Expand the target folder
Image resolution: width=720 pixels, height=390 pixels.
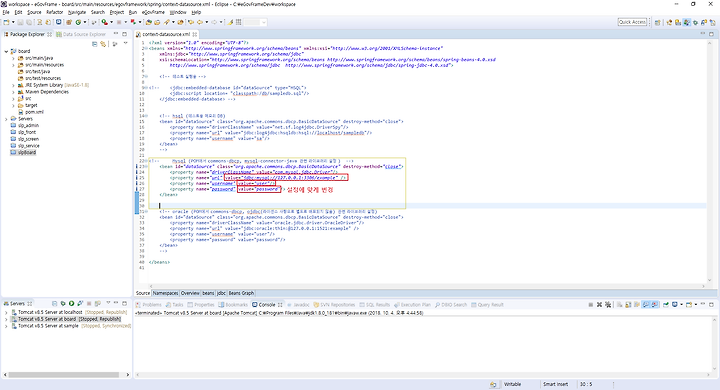coord(13,106)
